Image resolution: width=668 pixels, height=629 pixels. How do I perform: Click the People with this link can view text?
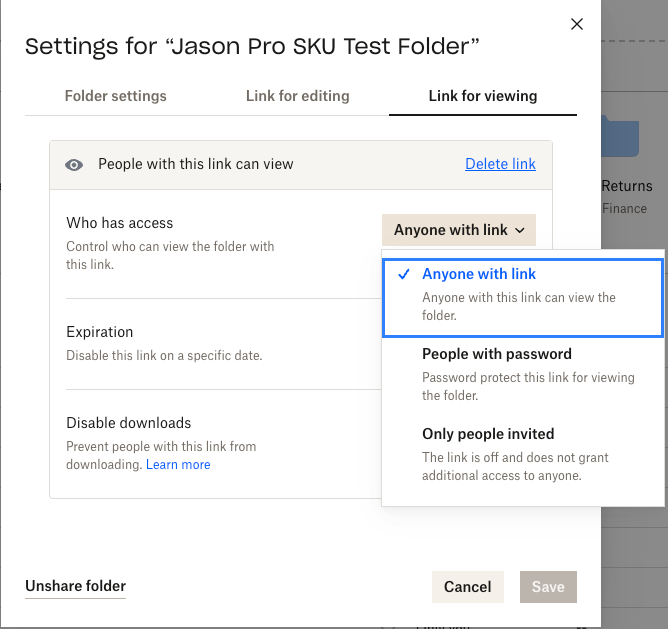click(196, 164)
